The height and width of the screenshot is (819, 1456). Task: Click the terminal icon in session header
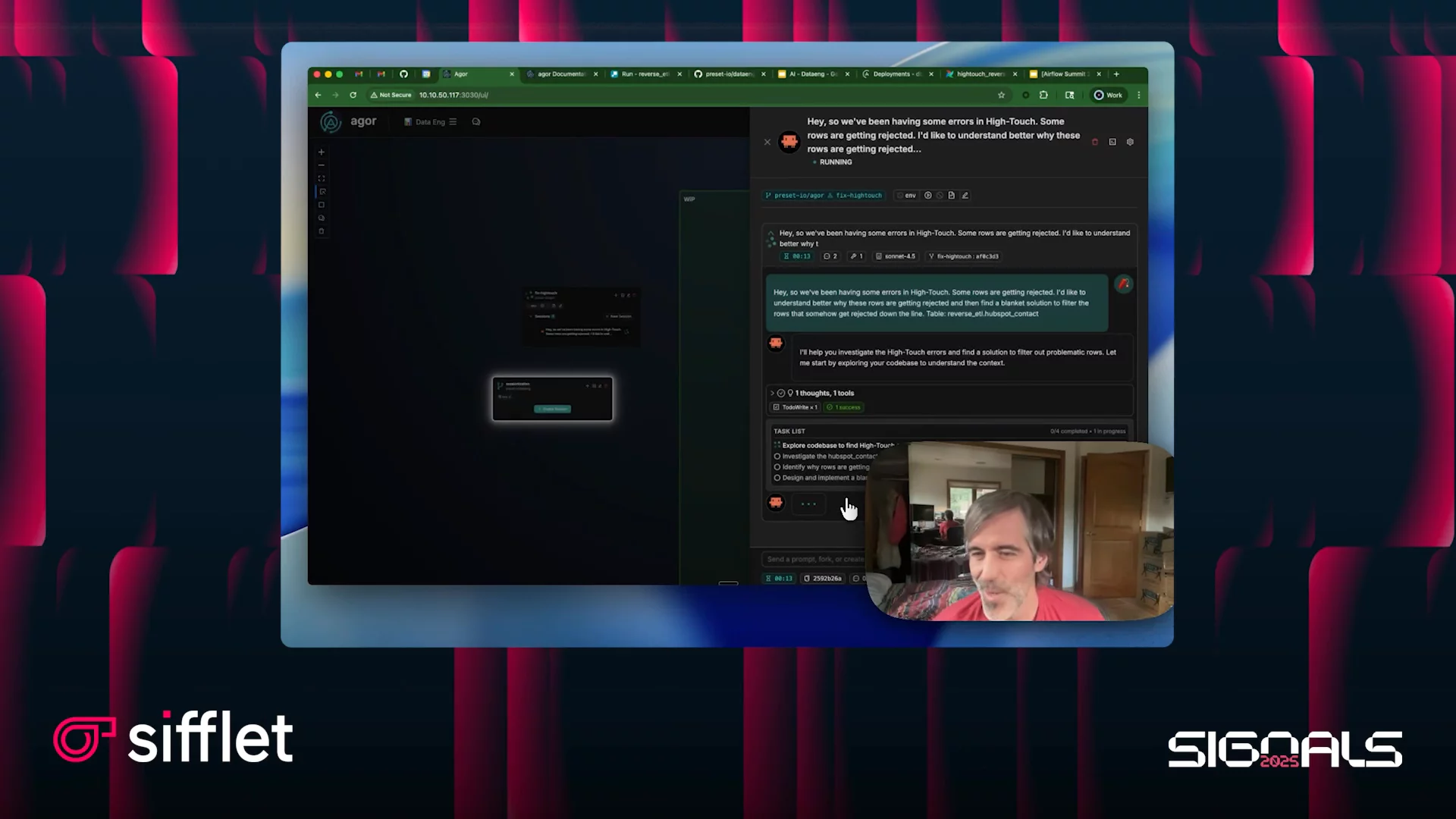point(1112,142)
